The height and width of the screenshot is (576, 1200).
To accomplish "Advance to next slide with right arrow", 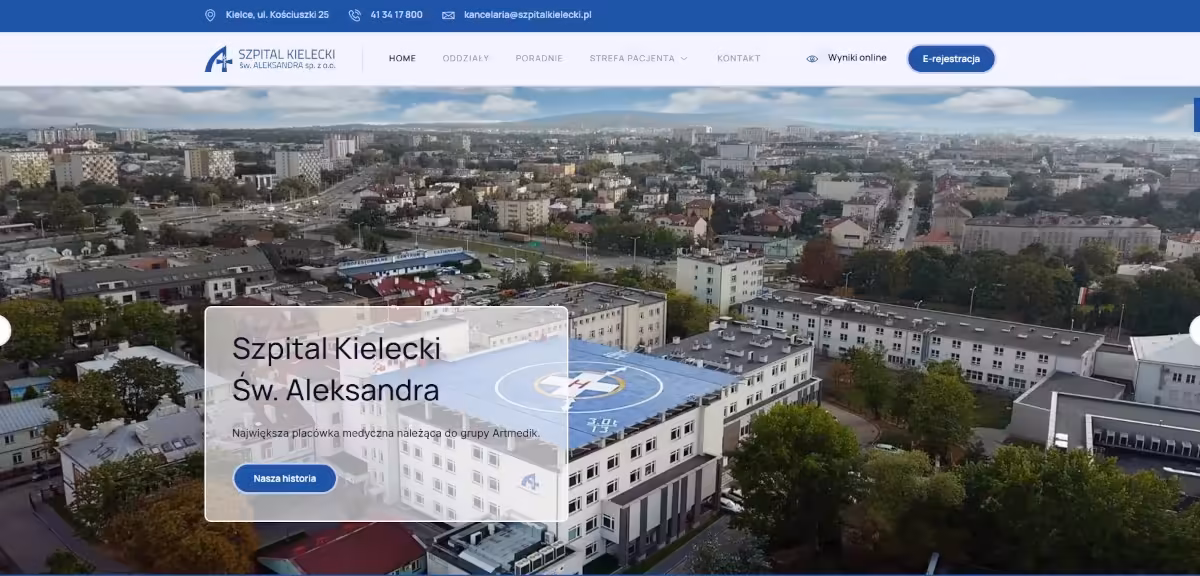I will pos(1195,331).
